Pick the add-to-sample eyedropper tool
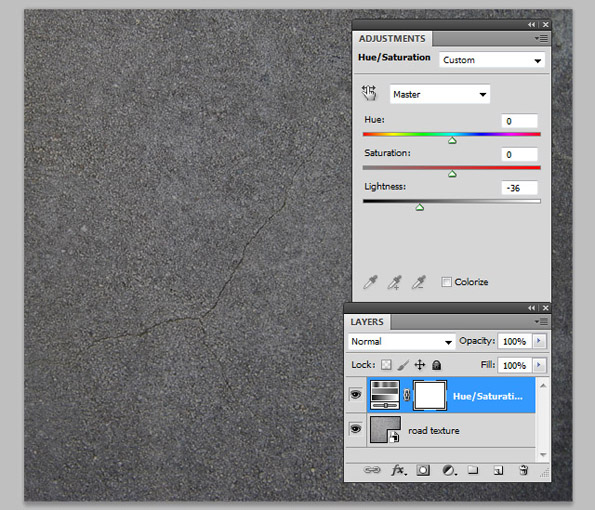This screenshot has width=595, height=510. pos(395,282)
